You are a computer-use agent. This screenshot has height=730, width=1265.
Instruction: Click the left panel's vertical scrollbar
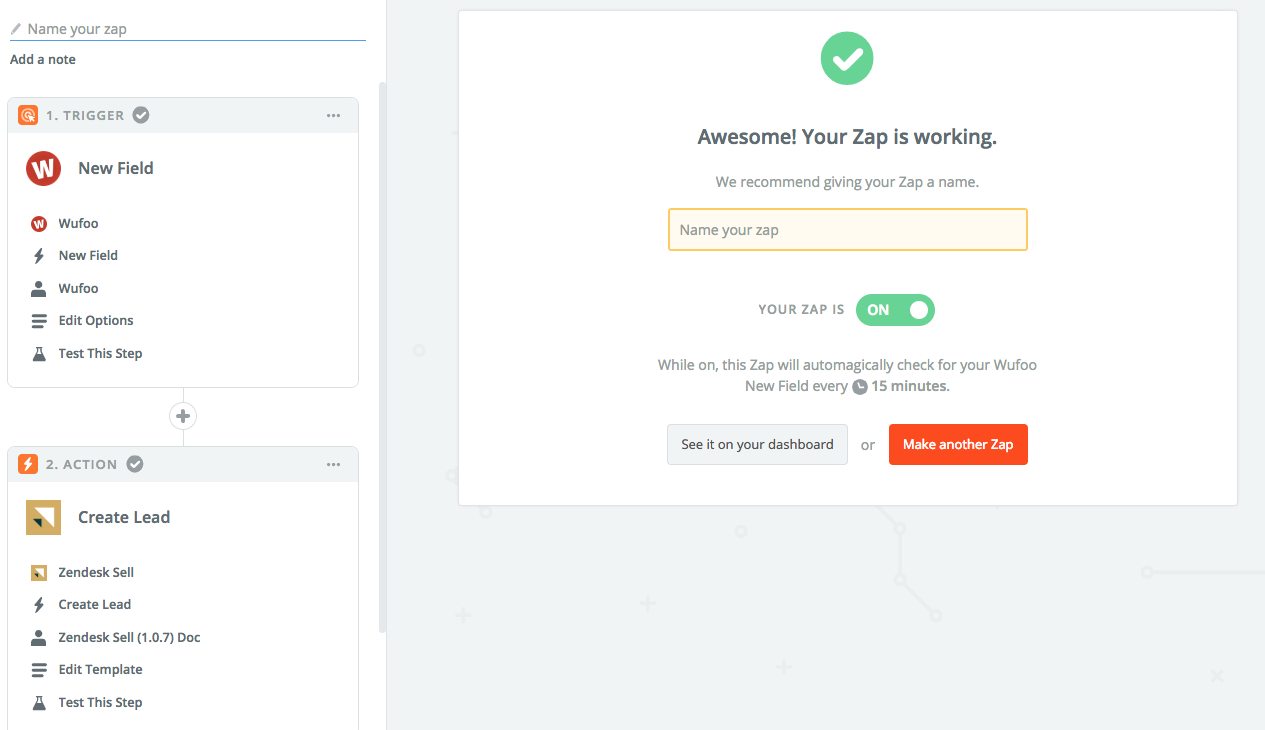(381, 350)
